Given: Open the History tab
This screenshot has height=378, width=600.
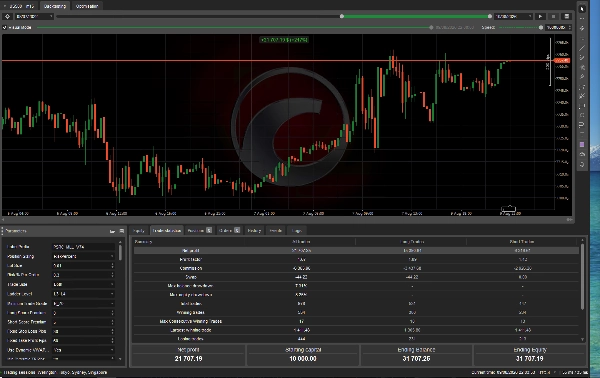Looking at the screenshot, I should coord(254,230).
